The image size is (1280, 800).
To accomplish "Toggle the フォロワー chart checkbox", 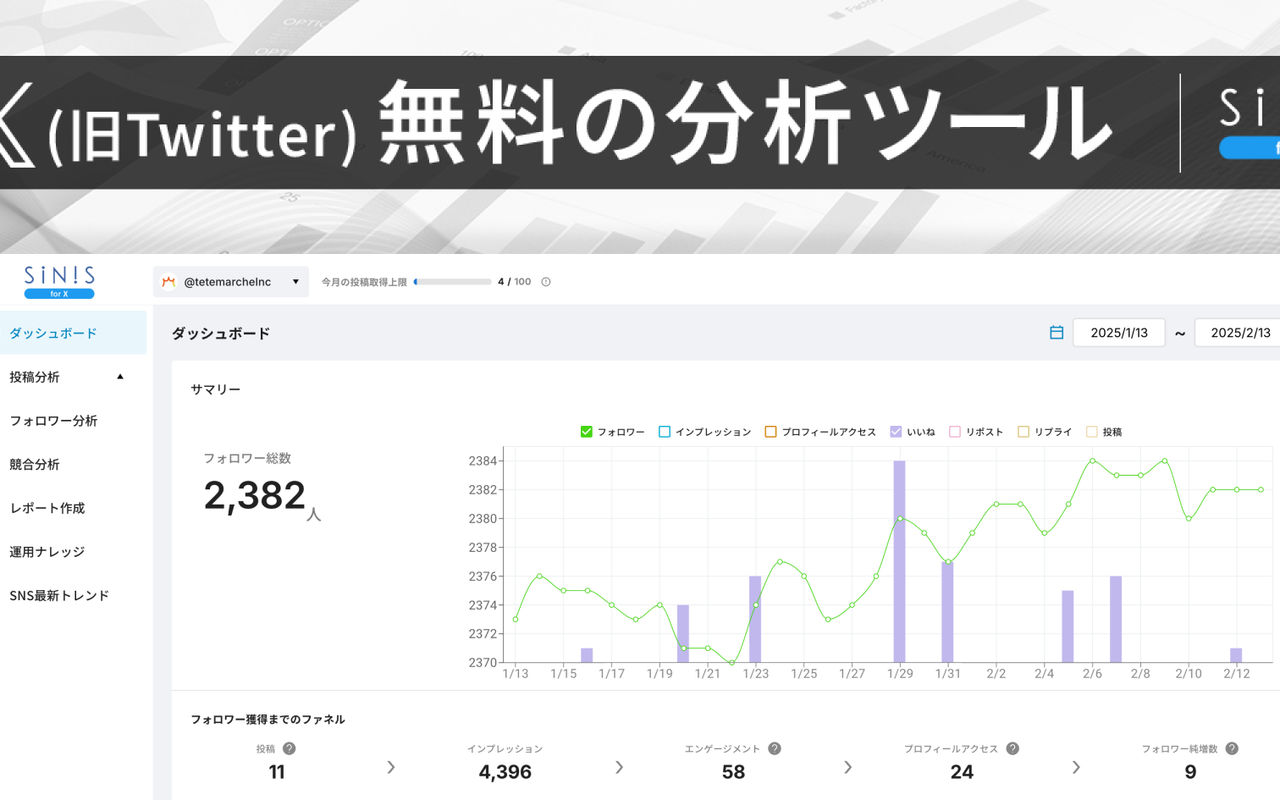I will tap(587, 432).
